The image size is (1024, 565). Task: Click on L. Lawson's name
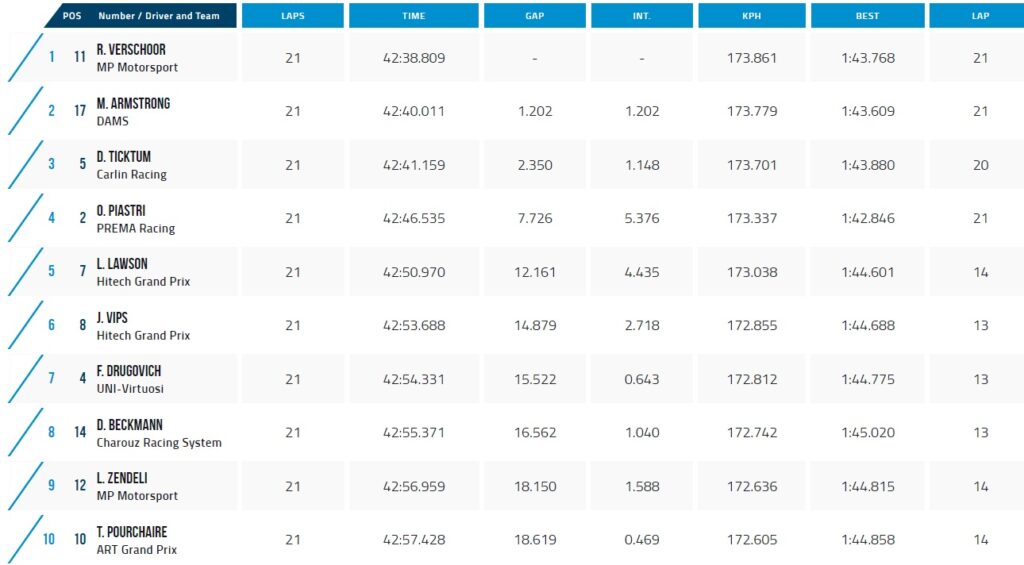[x=122, y=264]
